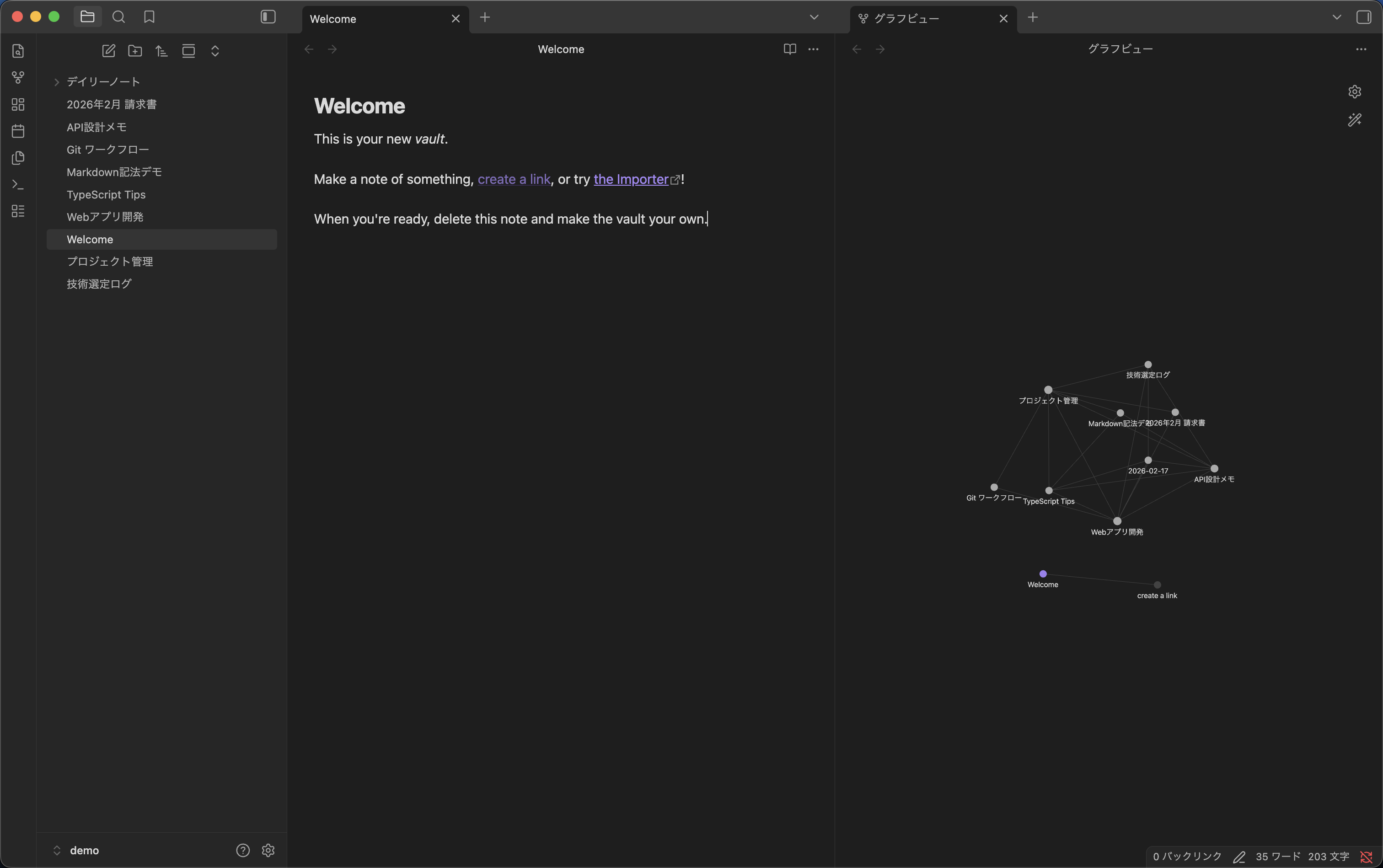Open the graph view ribbon icon
This screenshot has height=868, width=1383.
click(x=18, y=77)
